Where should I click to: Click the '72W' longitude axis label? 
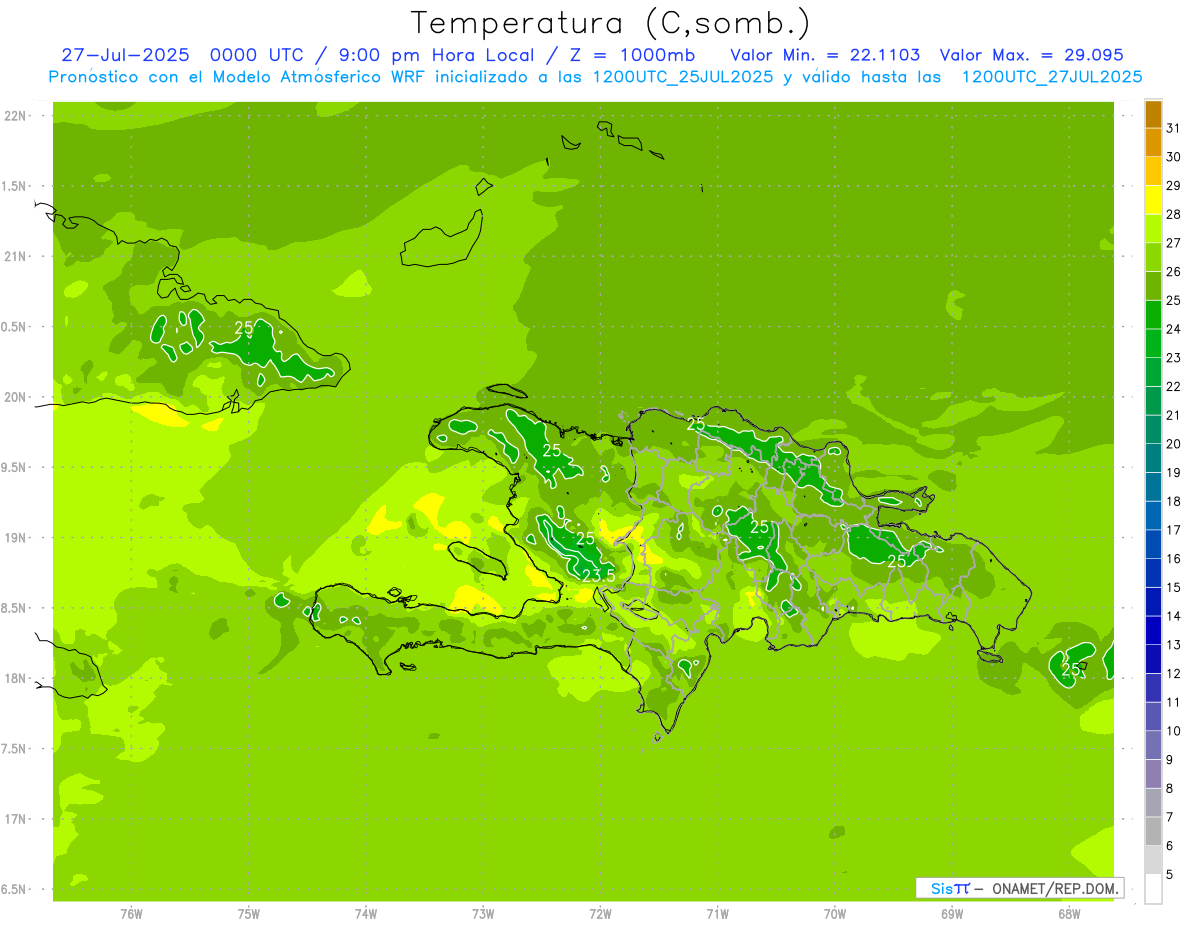click(x=601, y=914)
